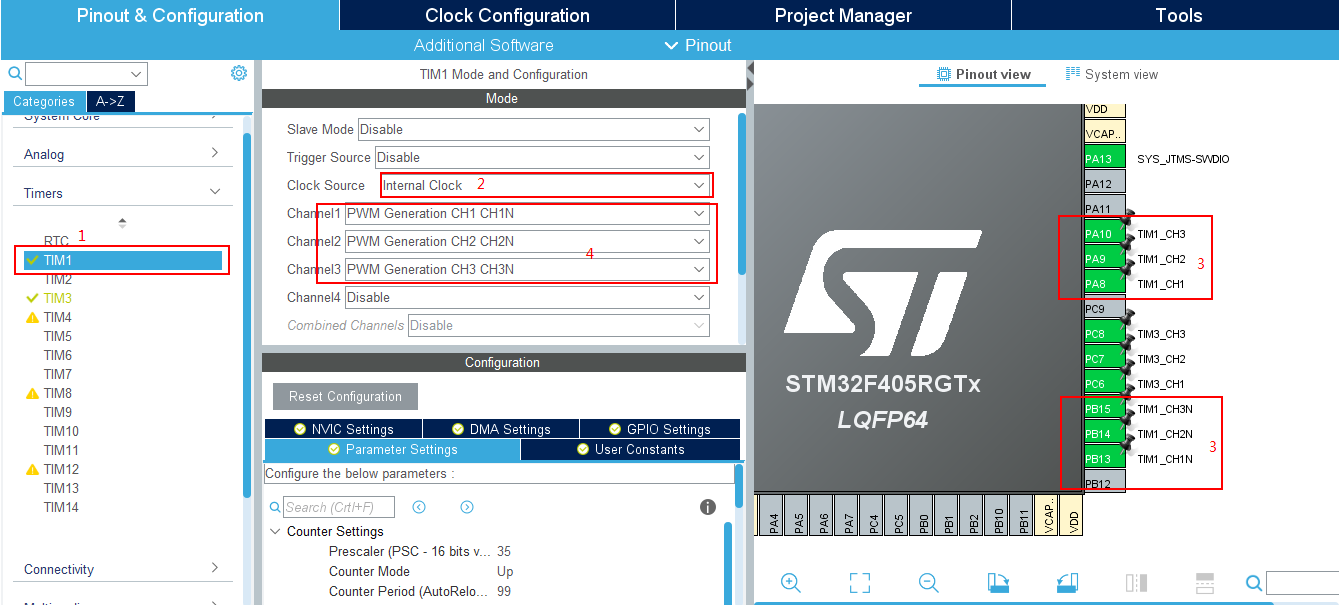Go to the Clock Configuration tab
This screenshot has width=1339, height=605.
pos(506,15)
